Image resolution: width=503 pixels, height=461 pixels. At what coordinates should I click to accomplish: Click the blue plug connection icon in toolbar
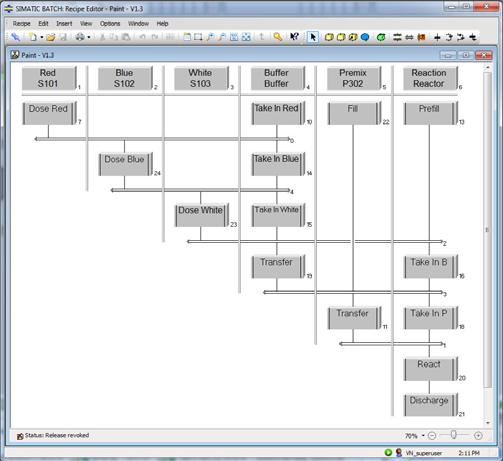[x=16, y=37]
